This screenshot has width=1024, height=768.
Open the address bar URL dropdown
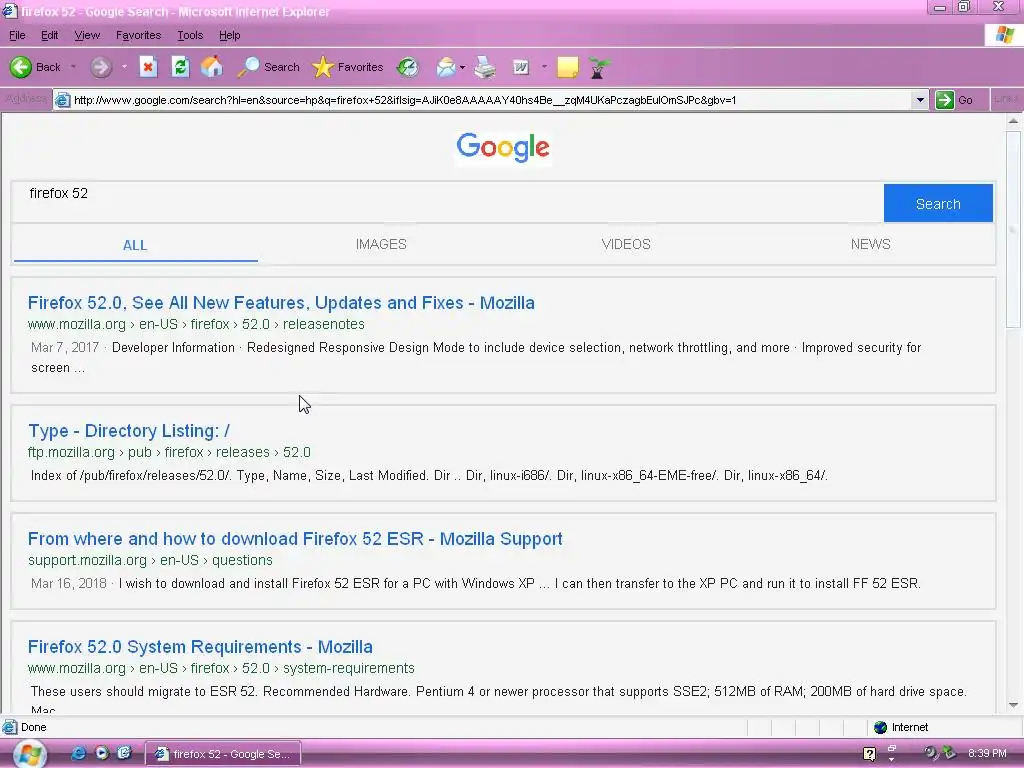click(x=920, y=100)
